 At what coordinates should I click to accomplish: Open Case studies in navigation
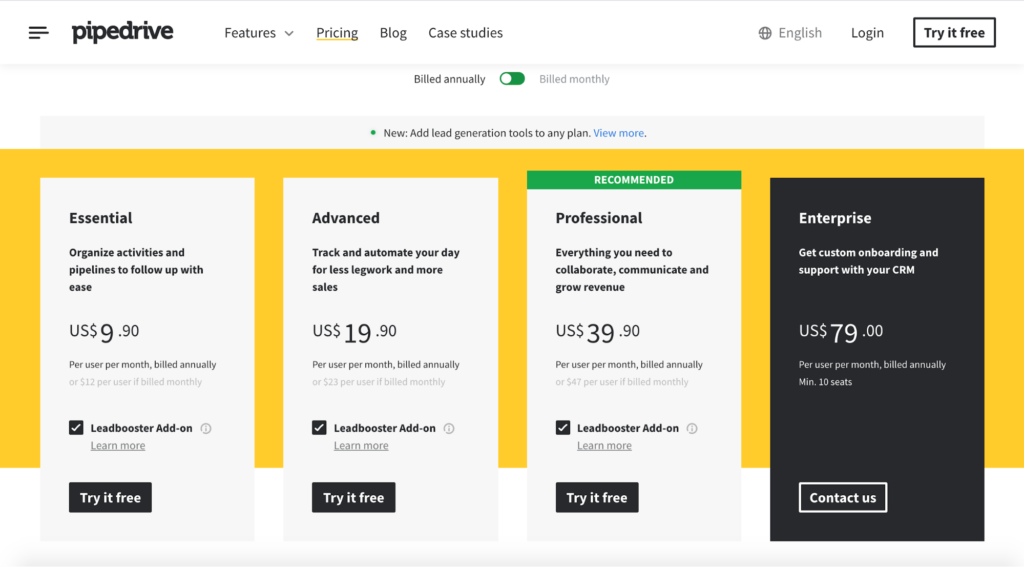(x=466, y=33)
